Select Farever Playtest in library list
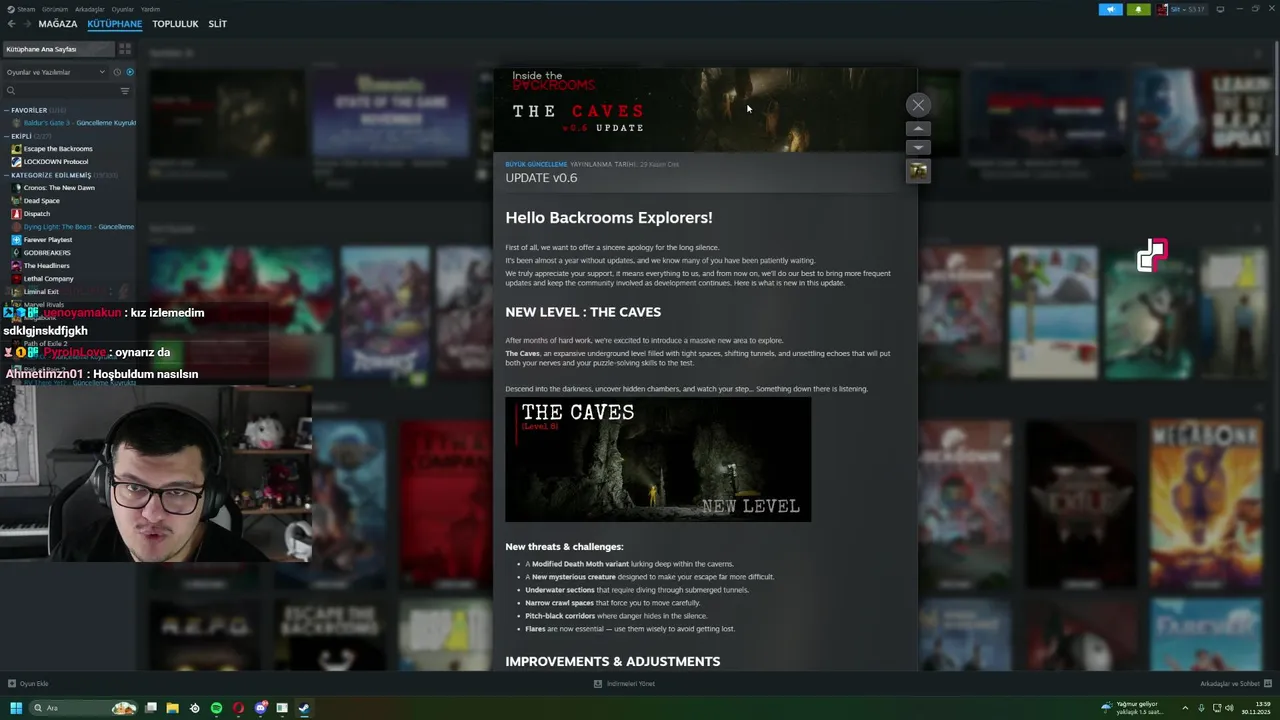Image resolution: width=1280 pixels, height=720 pixels. point(48,240)
